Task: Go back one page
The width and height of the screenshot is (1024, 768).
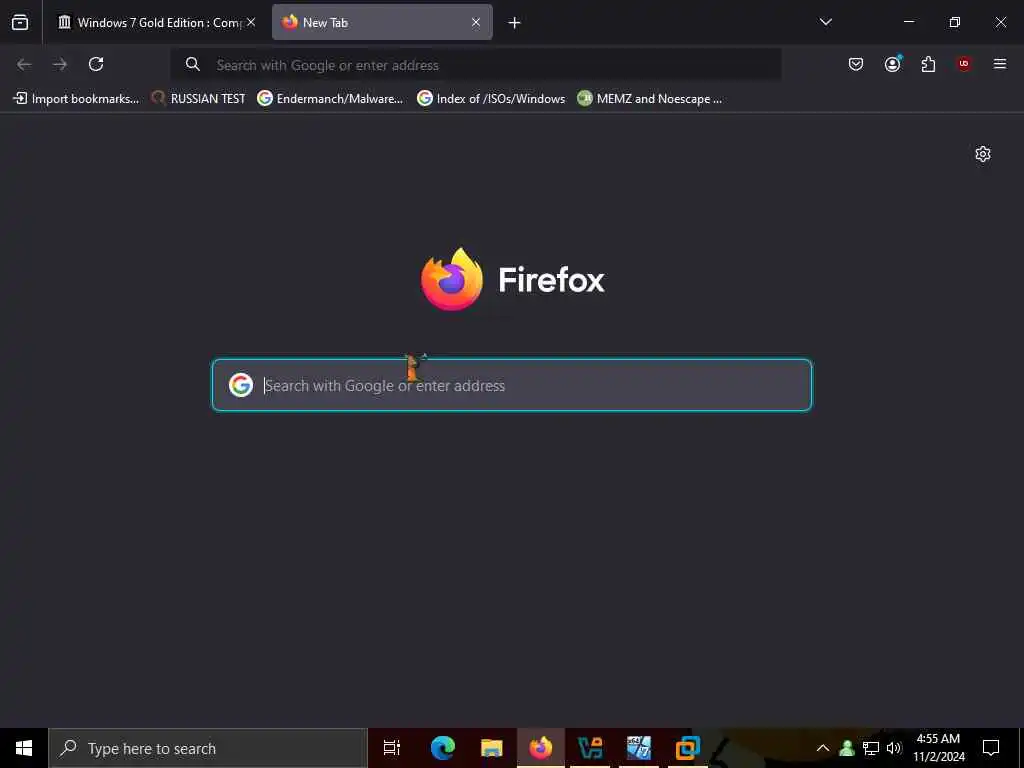Action: tap(24, 64)
